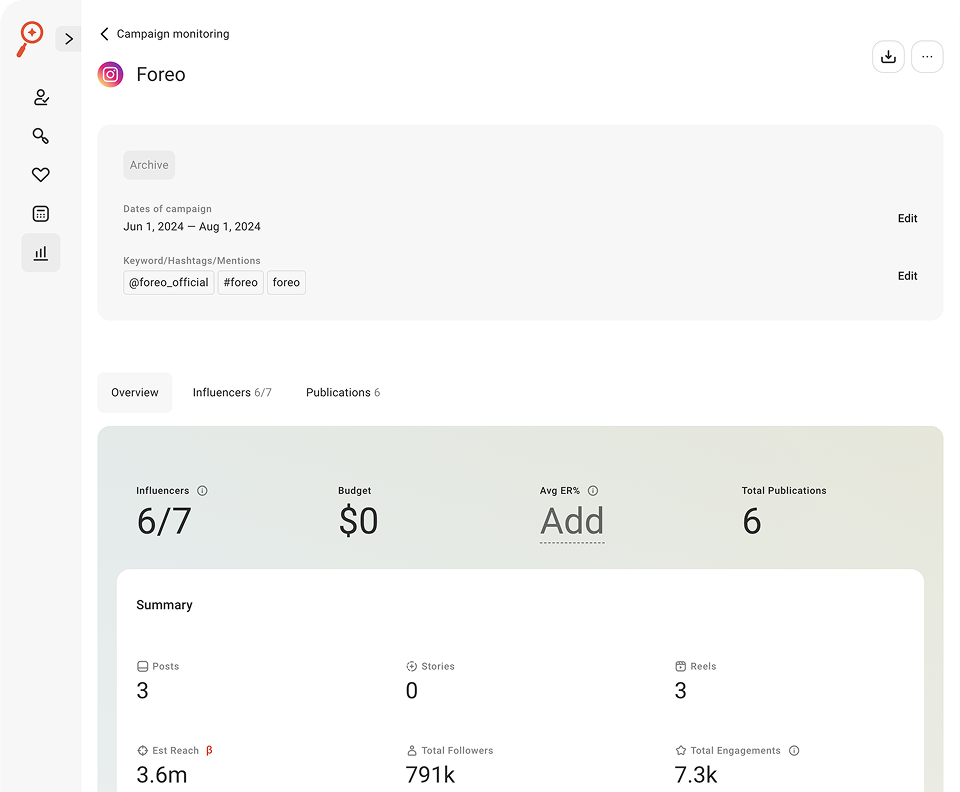960x792 pixels.
Task: Click the 7.3k Total Engagements value
Action: (x=696, y=775)
